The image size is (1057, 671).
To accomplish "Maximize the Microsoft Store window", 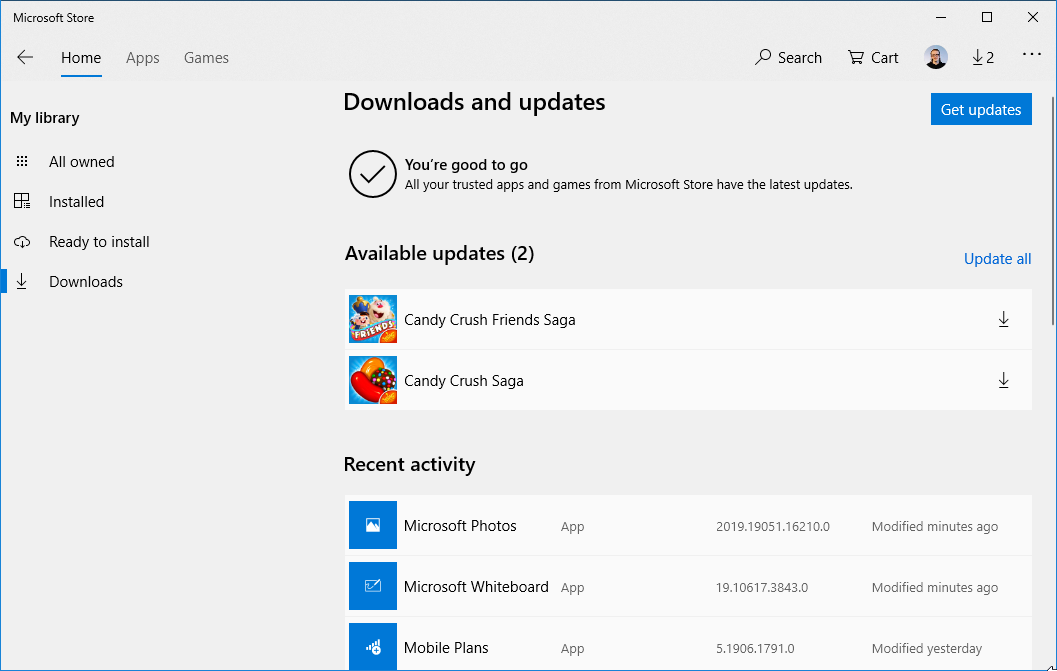I will tap(987, 18).
